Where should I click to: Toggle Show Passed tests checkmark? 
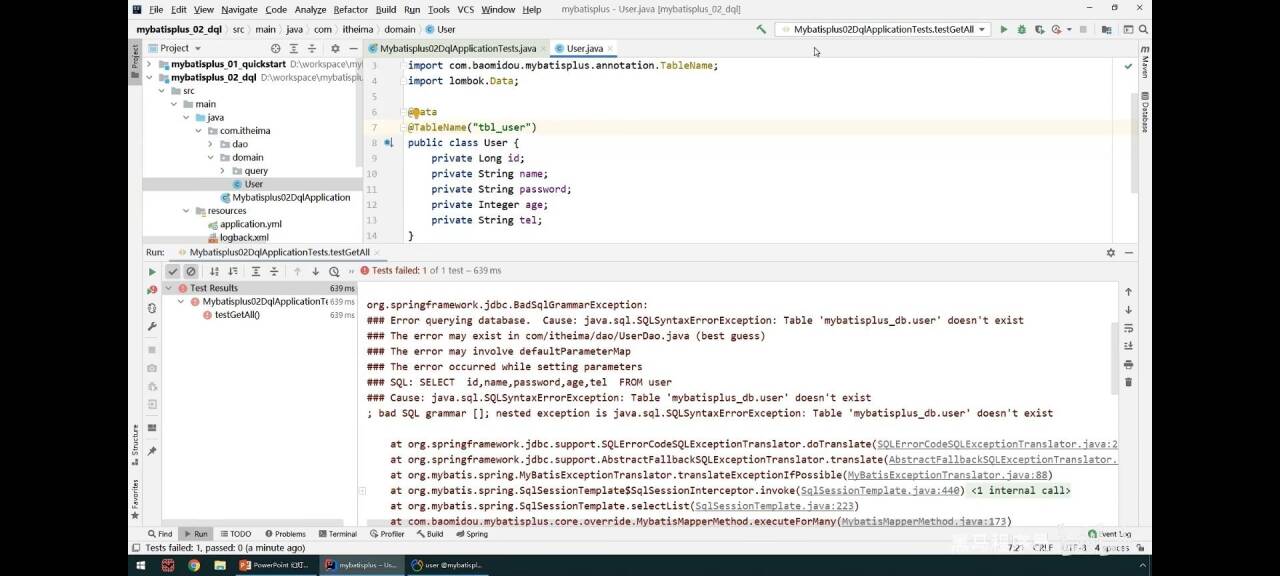(173, 271)
